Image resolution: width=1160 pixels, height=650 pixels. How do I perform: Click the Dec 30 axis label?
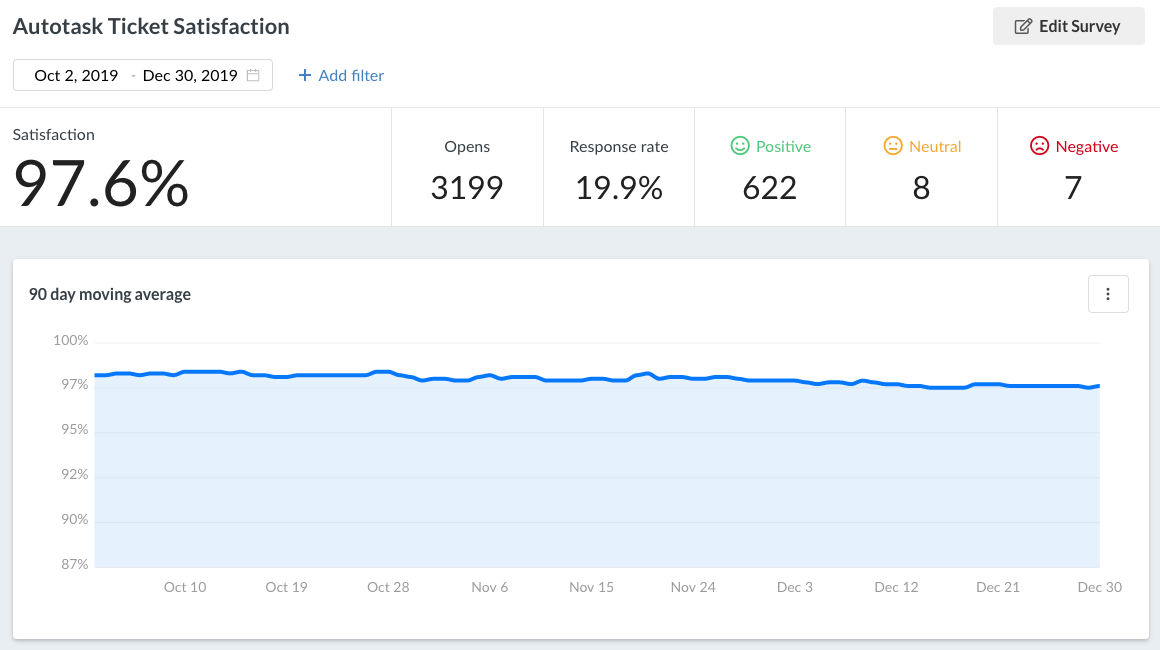point(1099,587)
